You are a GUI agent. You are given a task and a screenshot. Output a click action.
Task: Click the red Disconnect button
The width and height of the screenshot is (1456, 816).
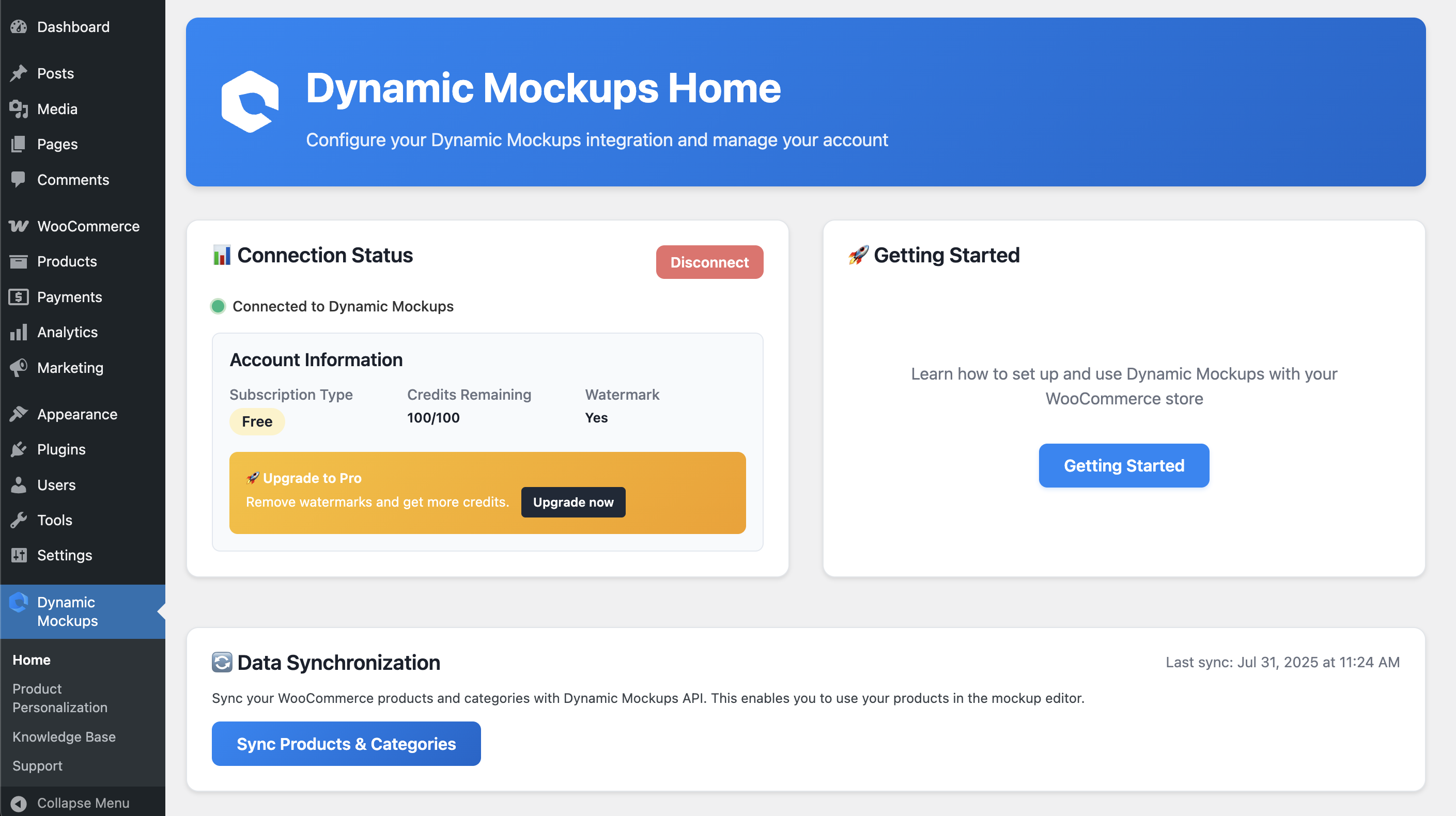709,262
